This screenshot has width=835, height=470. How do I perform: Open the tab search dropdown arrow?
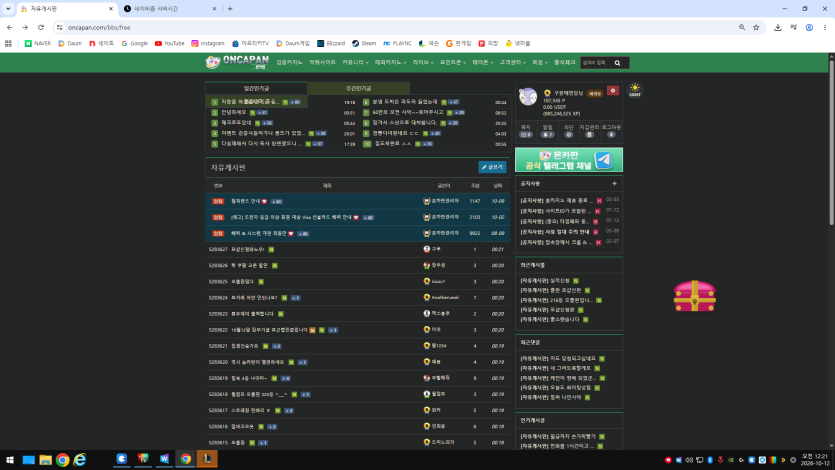(8, 9)
